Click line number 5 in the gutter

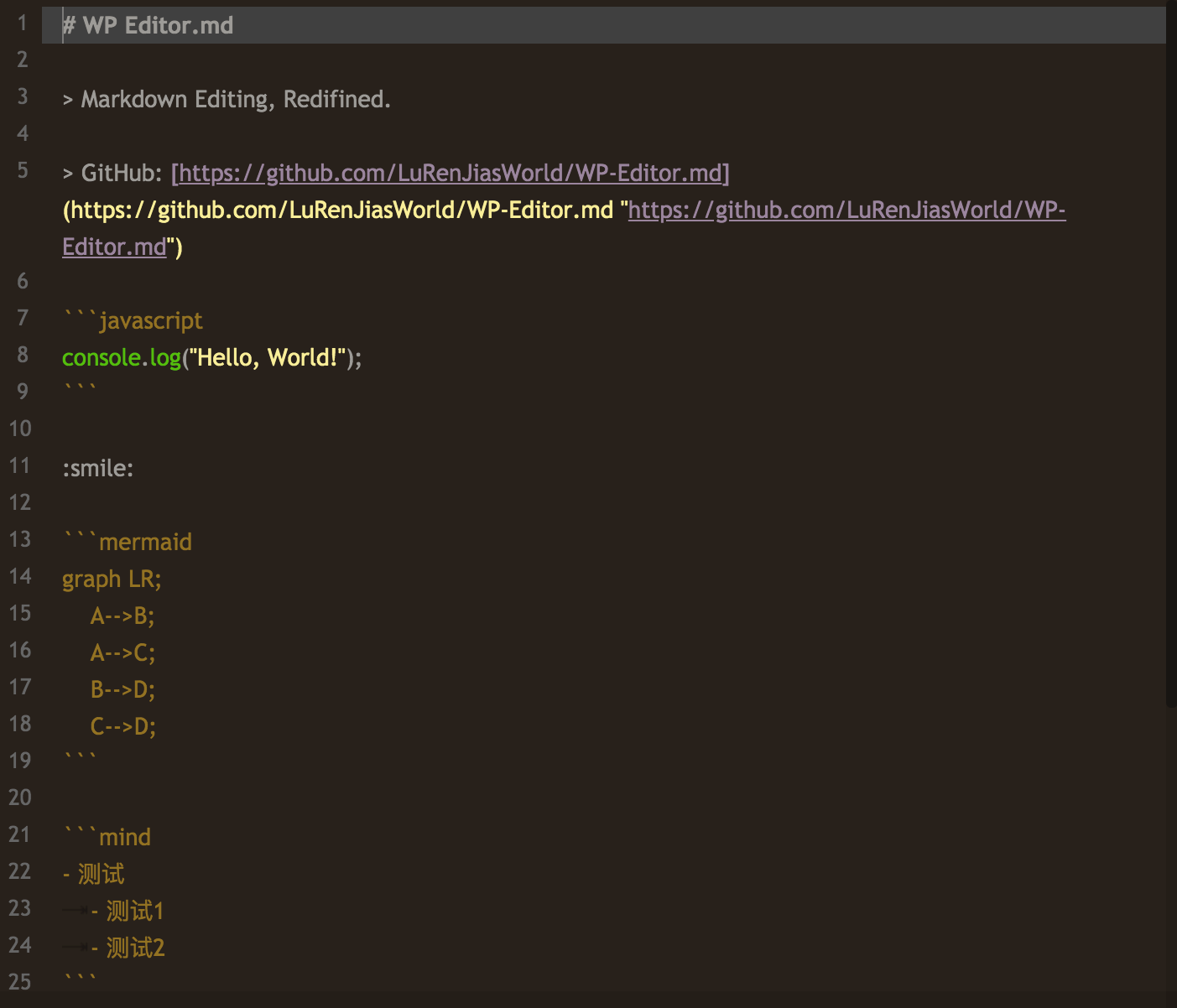pyautogui.click(x=23, y=170)
